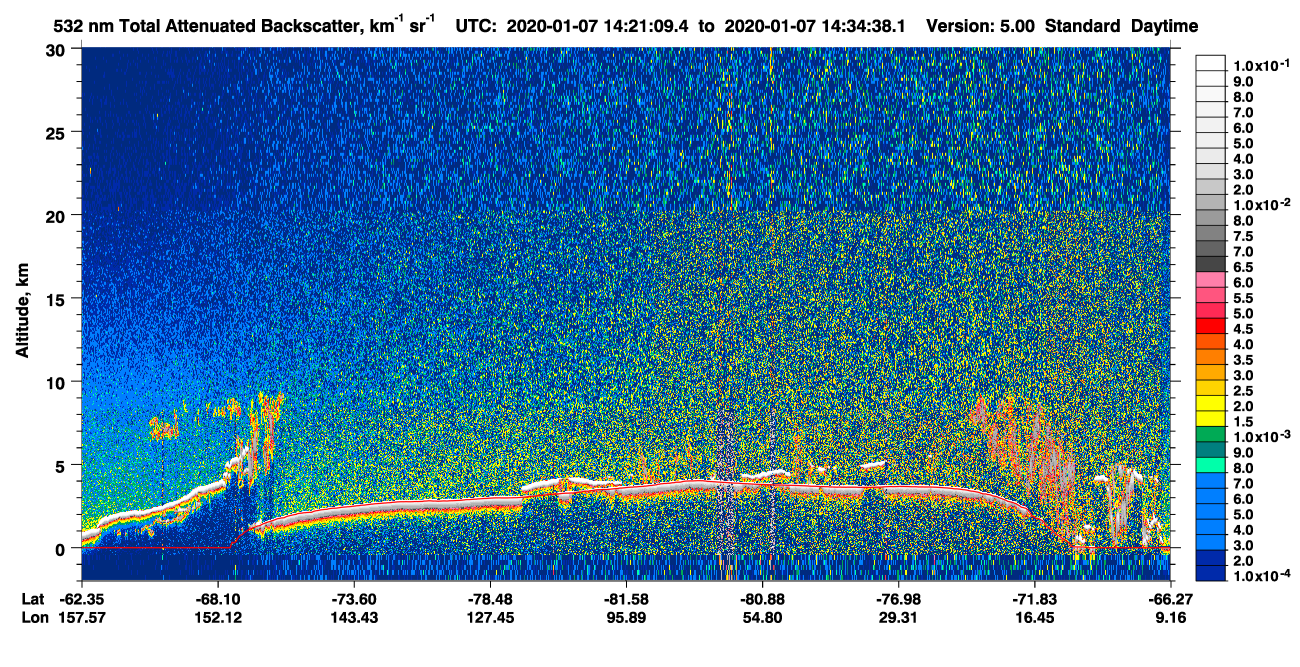Viewport: 1300px width, 667px height.
Task: Click latitude value '-78.48'
Action: [490, 598]
